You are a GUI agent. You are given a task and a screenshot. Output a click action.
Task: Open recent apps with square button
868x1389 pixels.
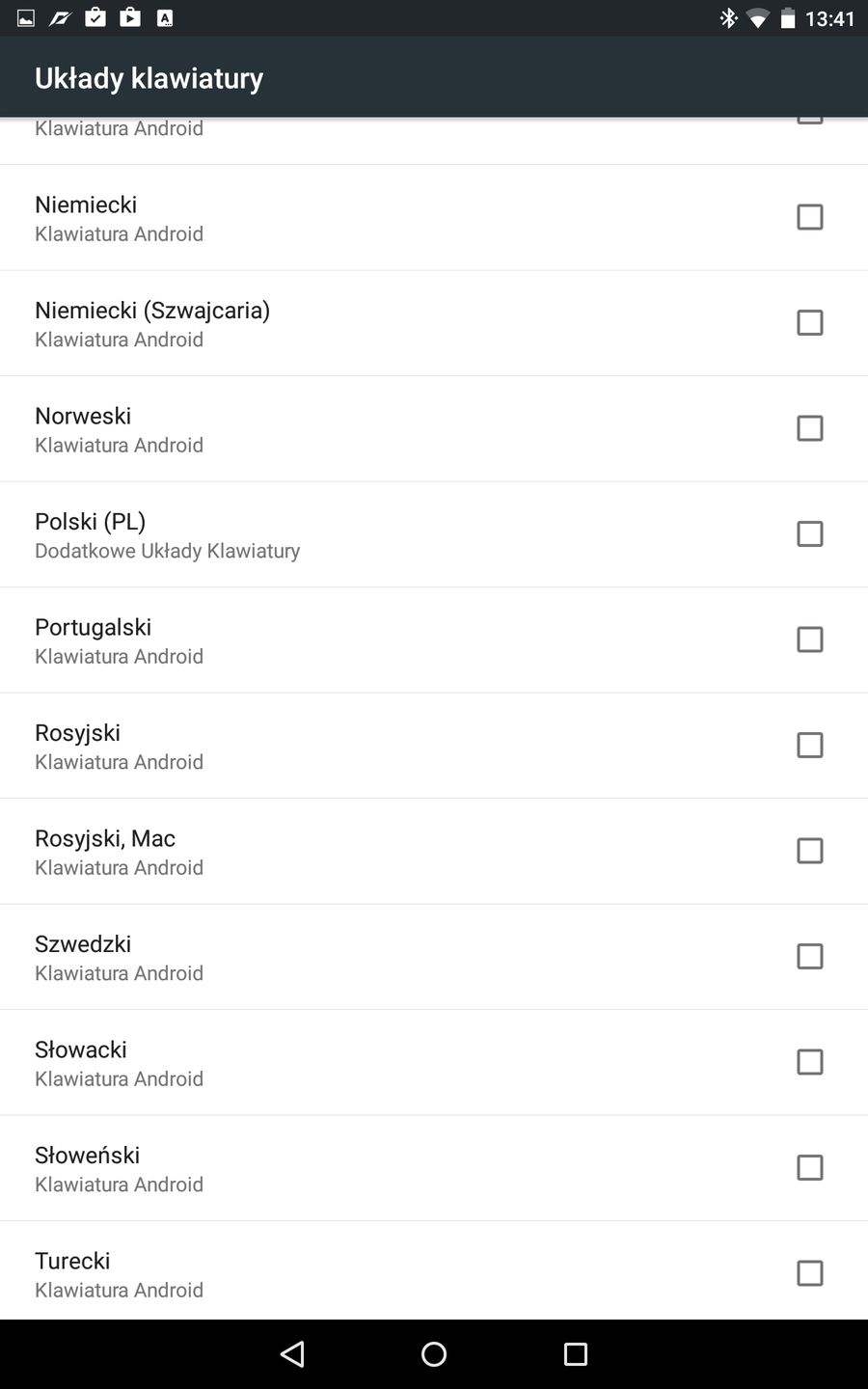[576, 1354]
